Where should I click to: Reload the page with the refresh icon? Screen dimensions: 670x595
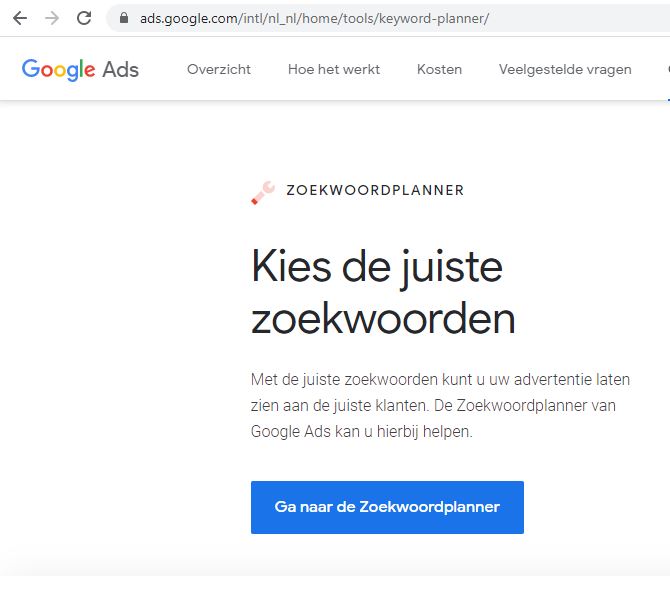[x=84, y=18]
